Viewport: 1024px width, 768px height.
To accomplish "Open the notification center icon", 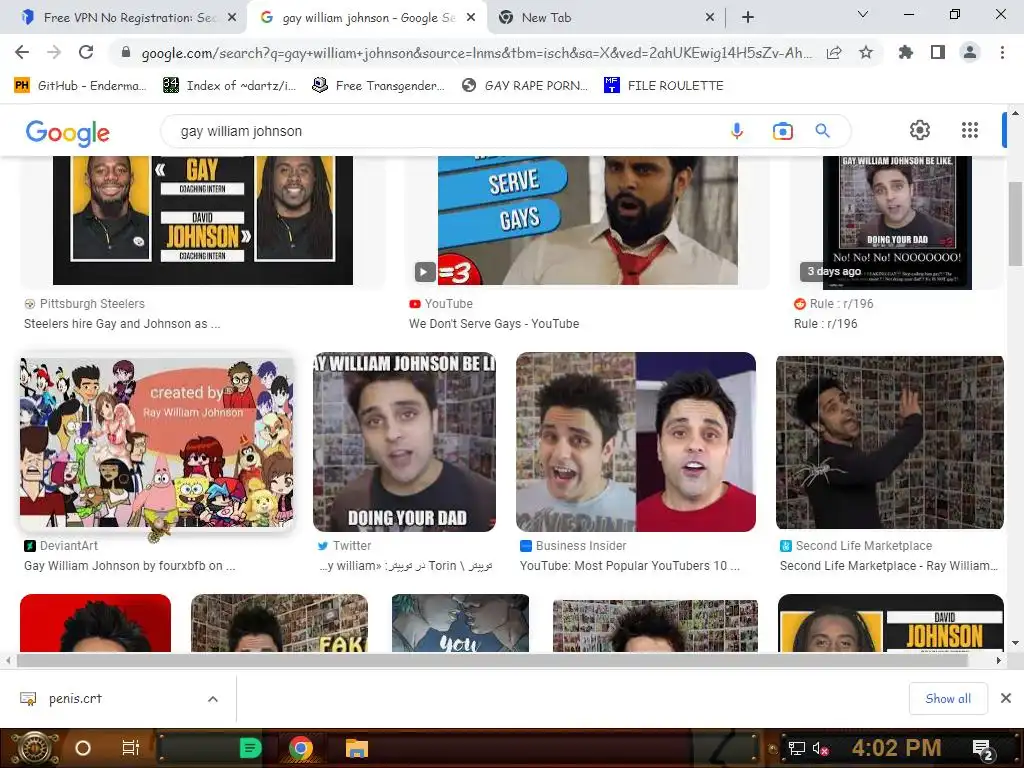I will click(982, 749).
